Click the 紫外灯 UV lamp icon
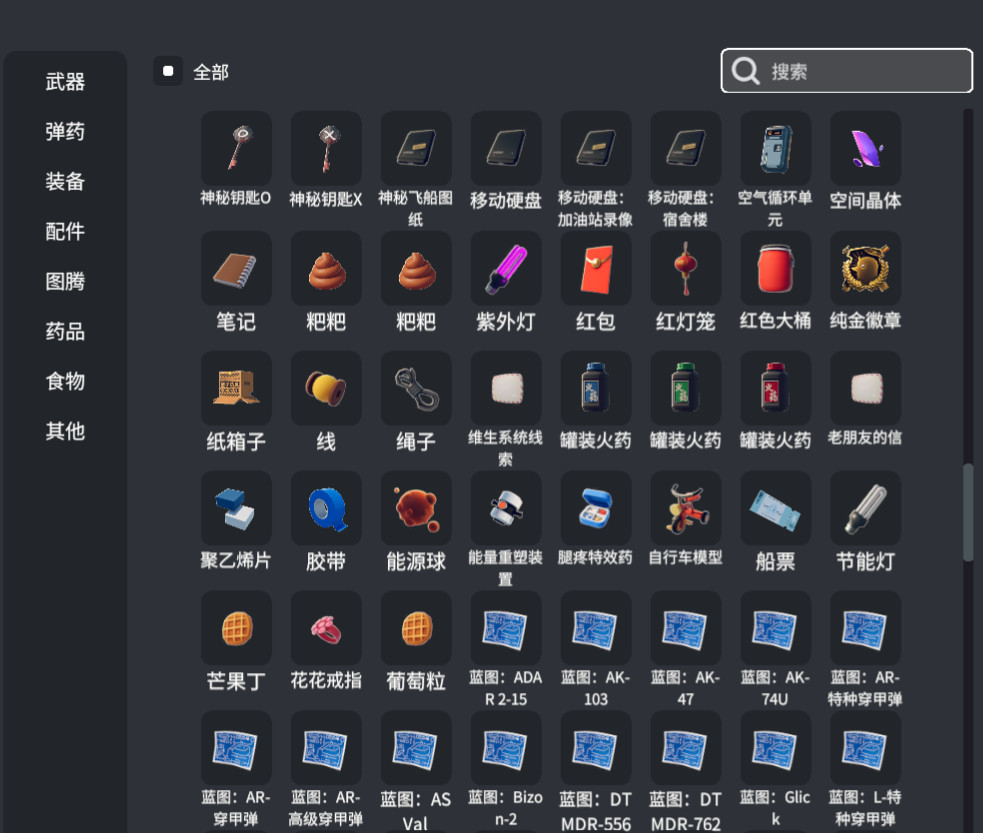Screen dimensions: 983x833 [505, 267]
